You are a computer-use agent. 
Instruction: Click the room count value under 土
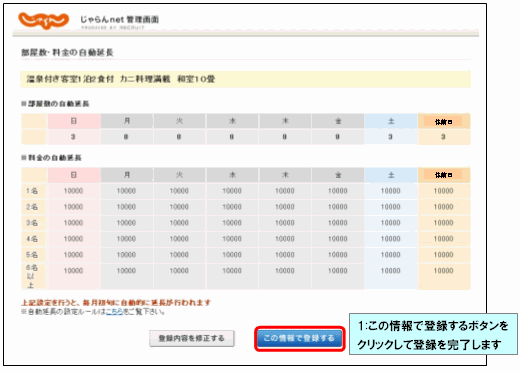point(390,137)
